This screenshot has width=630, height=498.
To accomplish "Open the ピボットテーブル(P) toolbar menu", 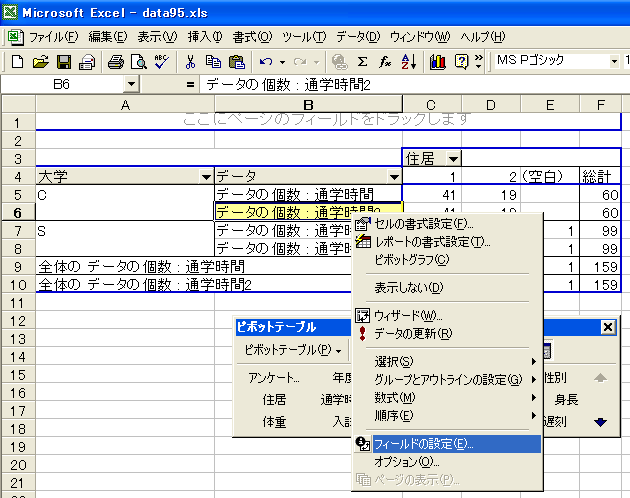I will (x=293, y=350).
